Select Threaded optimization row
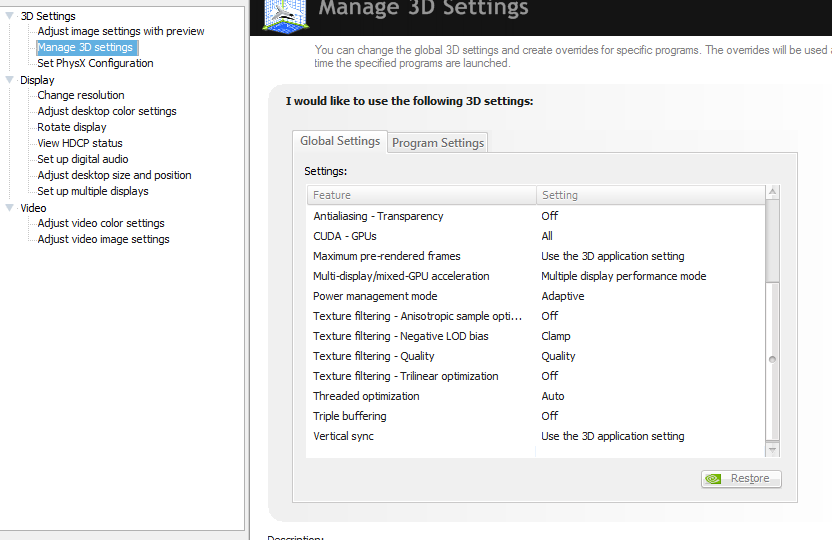This screenshot has height=540, width=832. 536,396
